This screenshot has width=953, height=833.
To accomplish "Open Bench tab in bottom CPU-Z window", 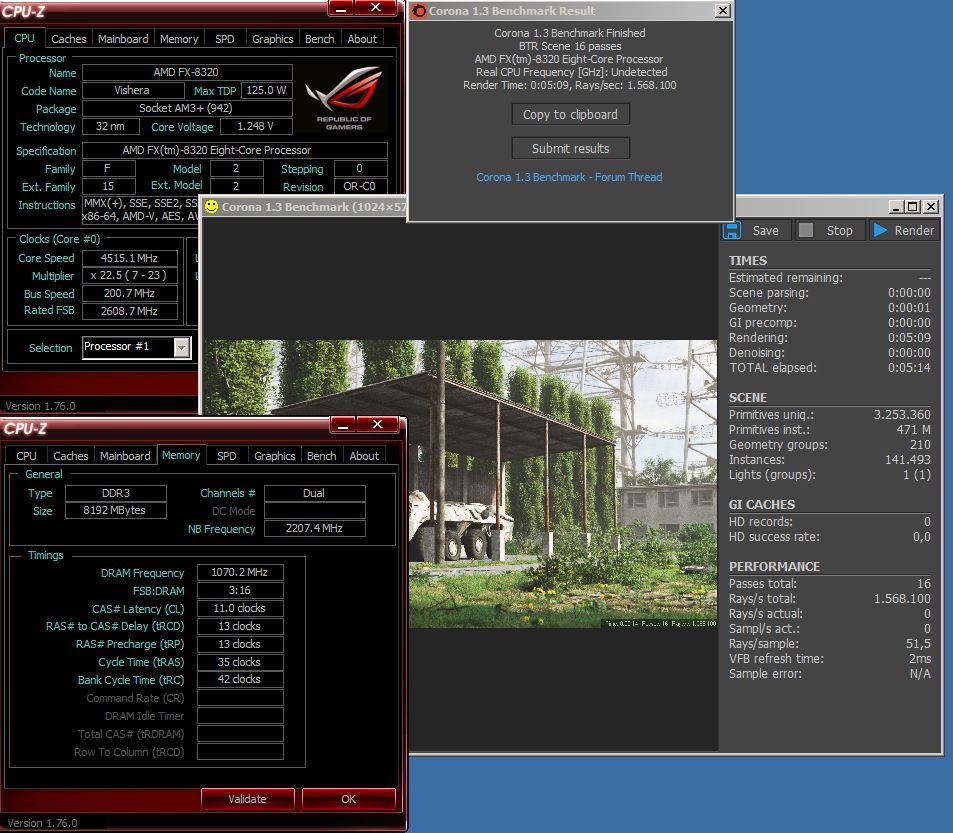I will 322,456.
